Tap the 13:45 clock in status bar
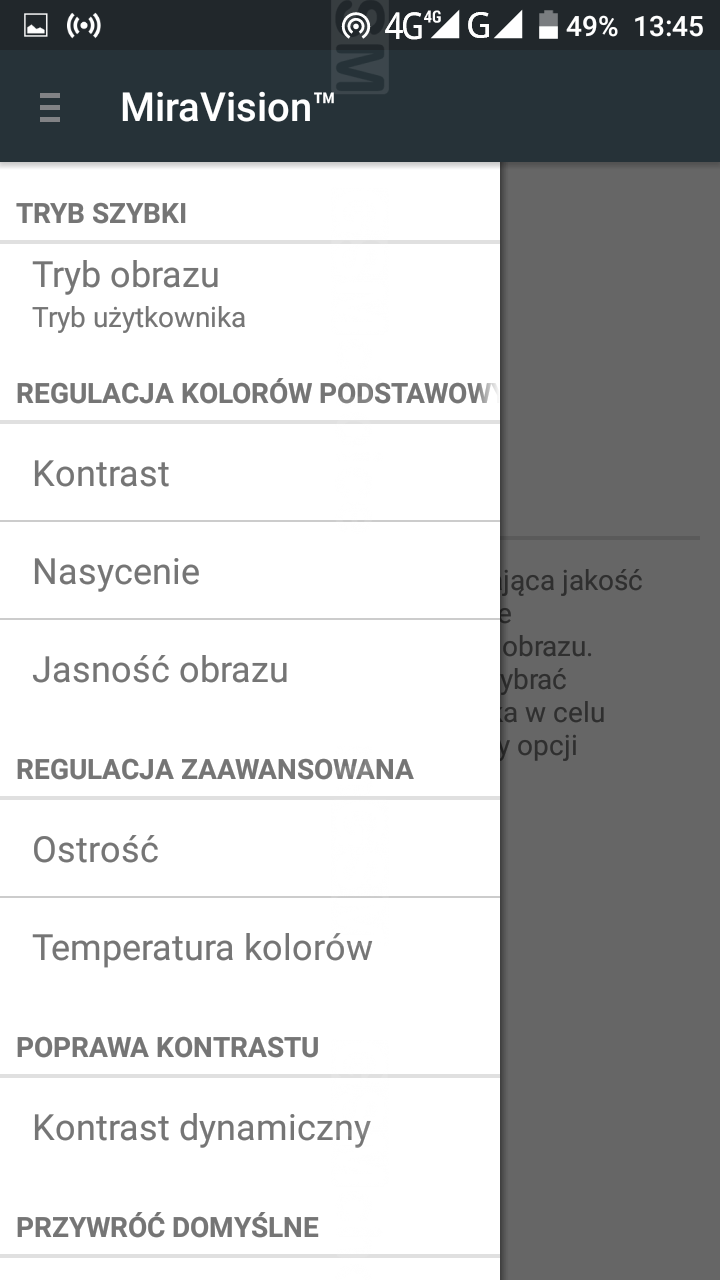The height and width of the screenshot is (1280, 720). (668, 26)
